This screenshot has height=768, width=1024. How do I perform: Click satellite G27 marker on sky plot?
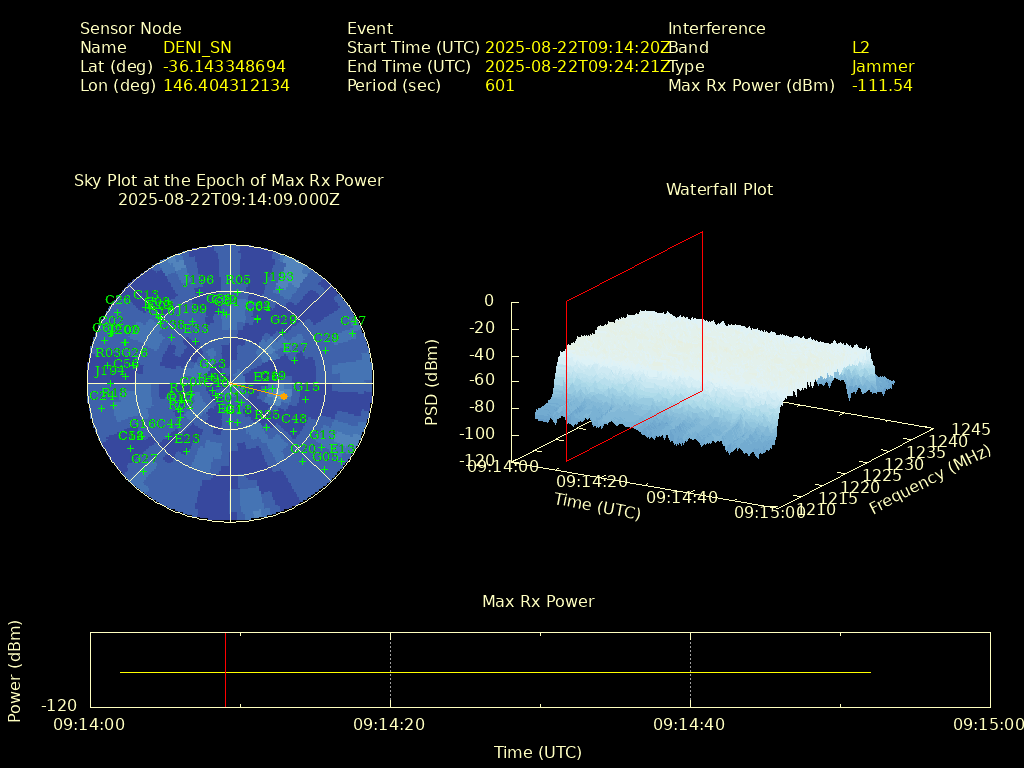point(143,470)
